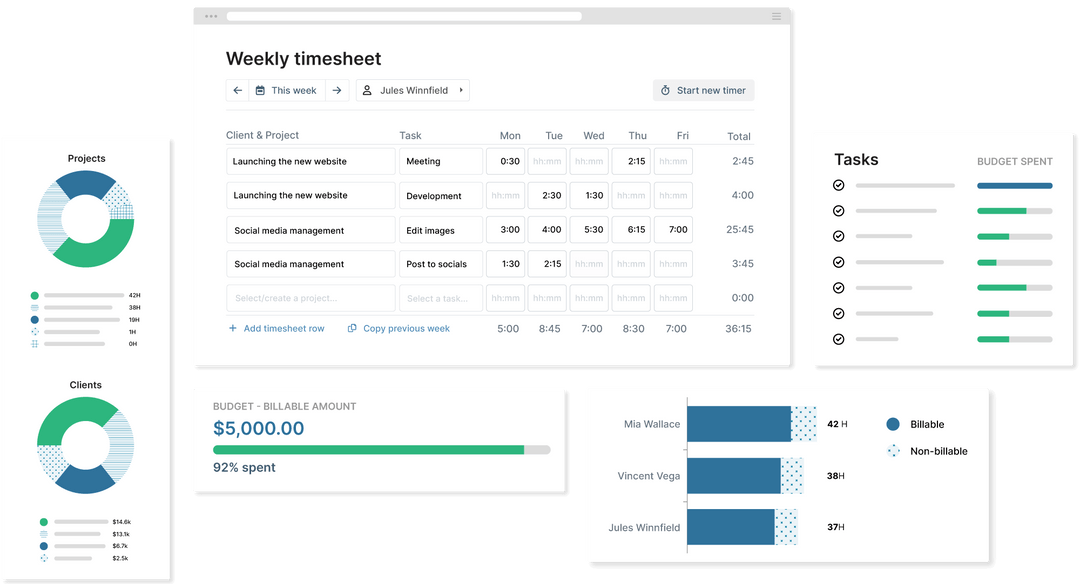Click the plus icon beside Add timesheet row
1080x584 pixels.
pyautogui.click(x=231, y=328)
